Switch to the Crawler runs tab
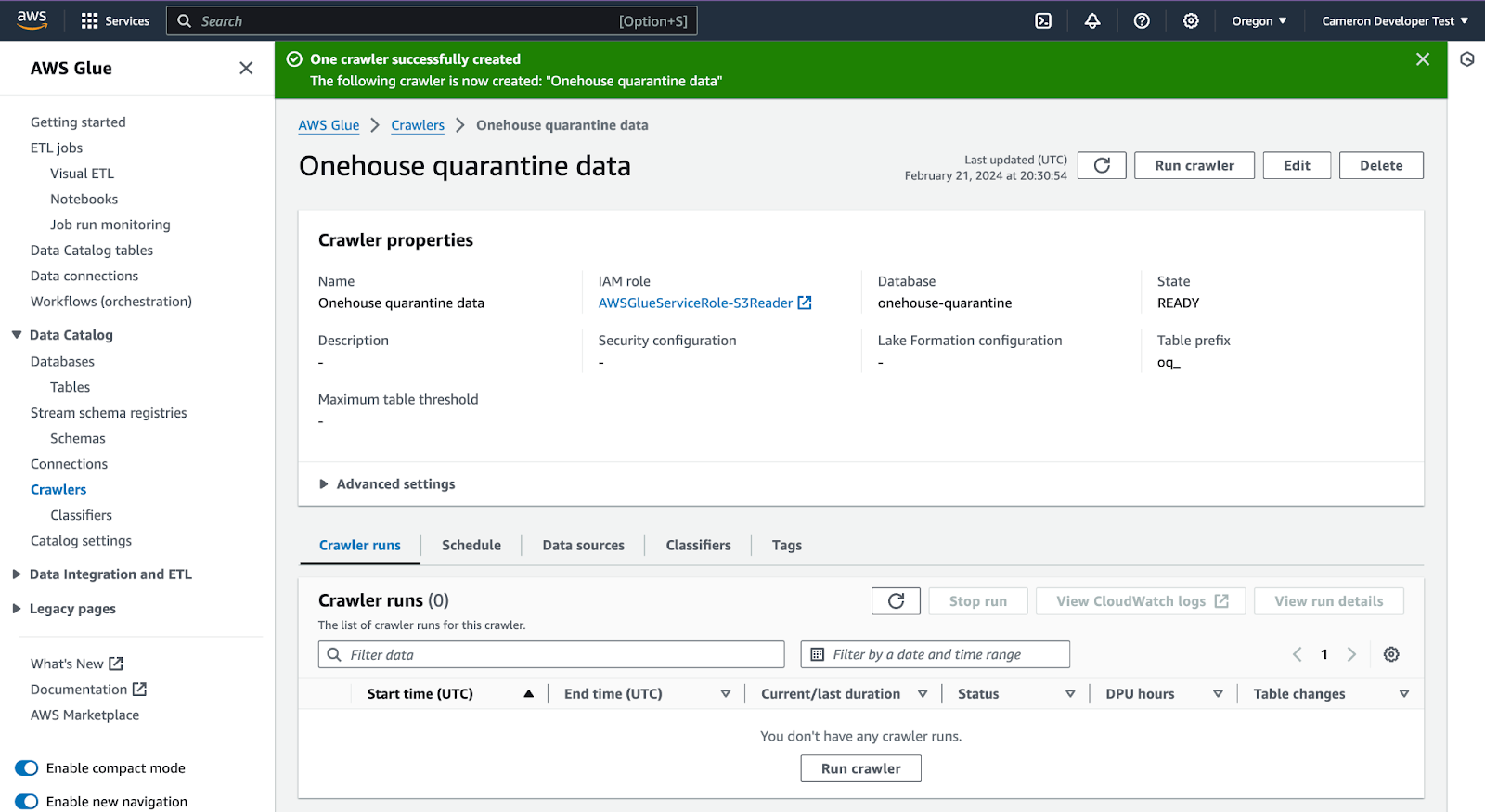Viewport: 1485px width, 812px height. (360, 546)
